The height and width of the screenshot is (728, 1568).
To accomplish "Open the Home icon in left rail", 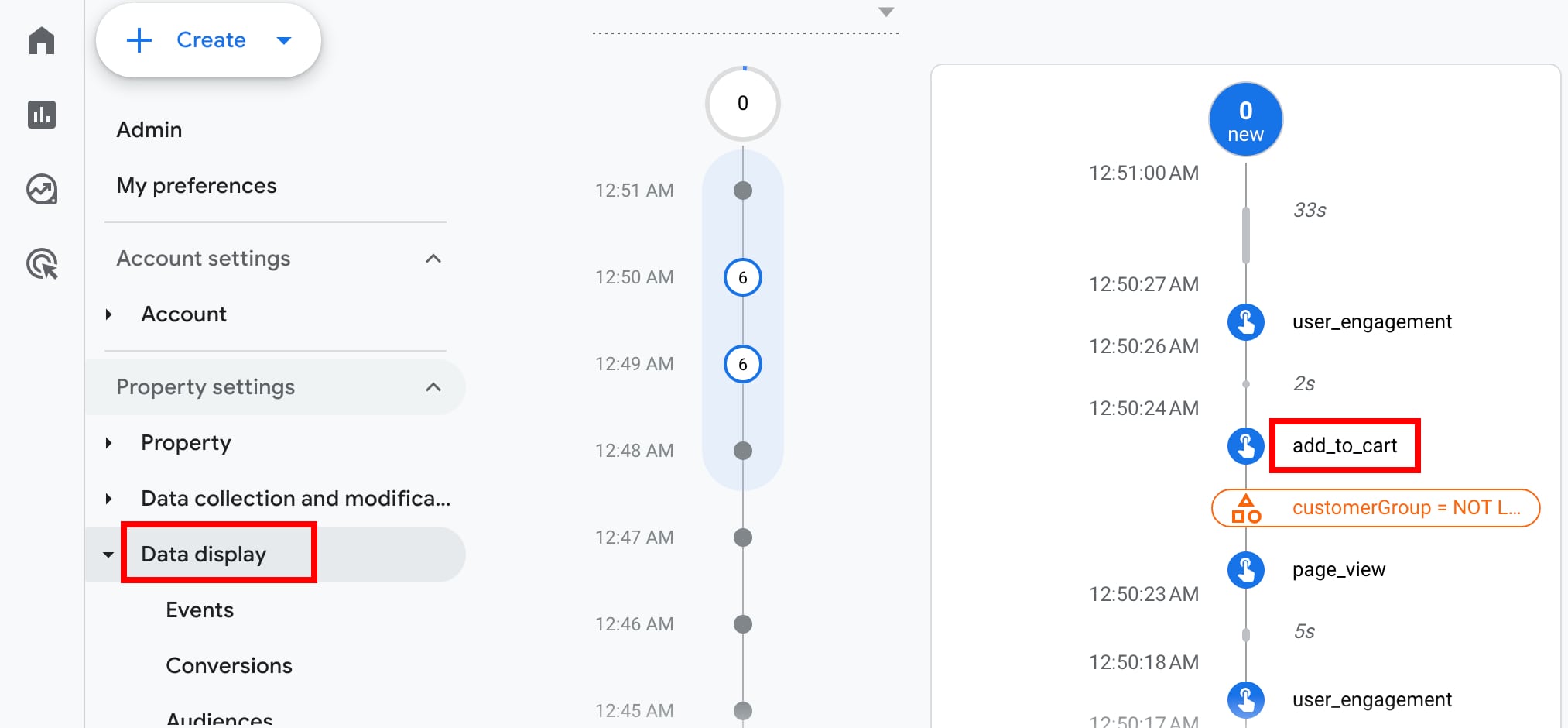I will click(x=42, y=40).
